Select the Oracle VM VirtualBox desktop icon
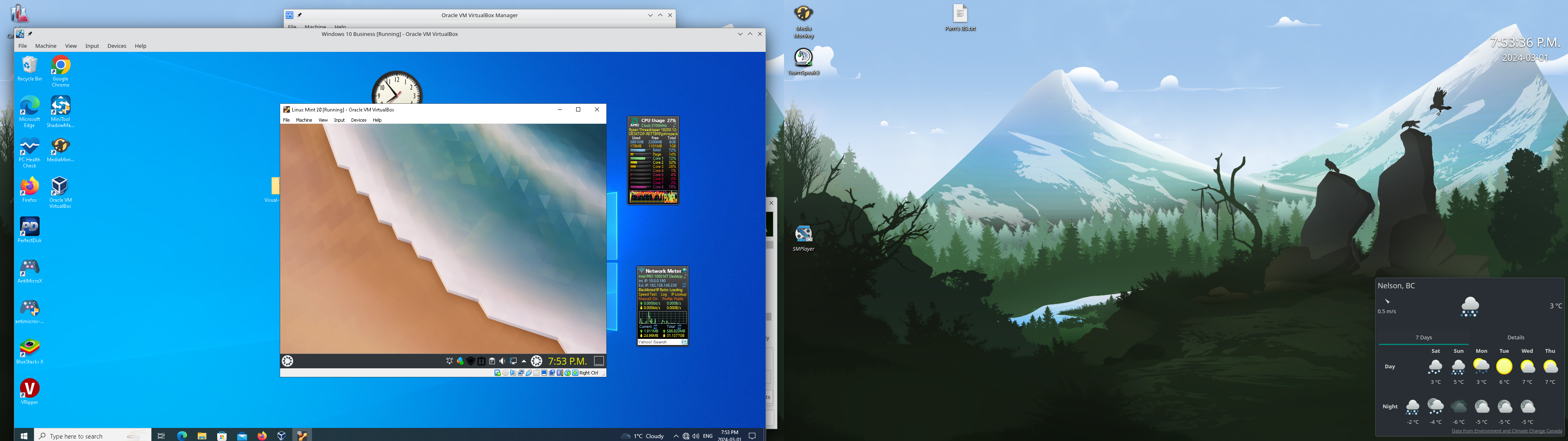Screen dimensions: 1568x441 [60, 192]
